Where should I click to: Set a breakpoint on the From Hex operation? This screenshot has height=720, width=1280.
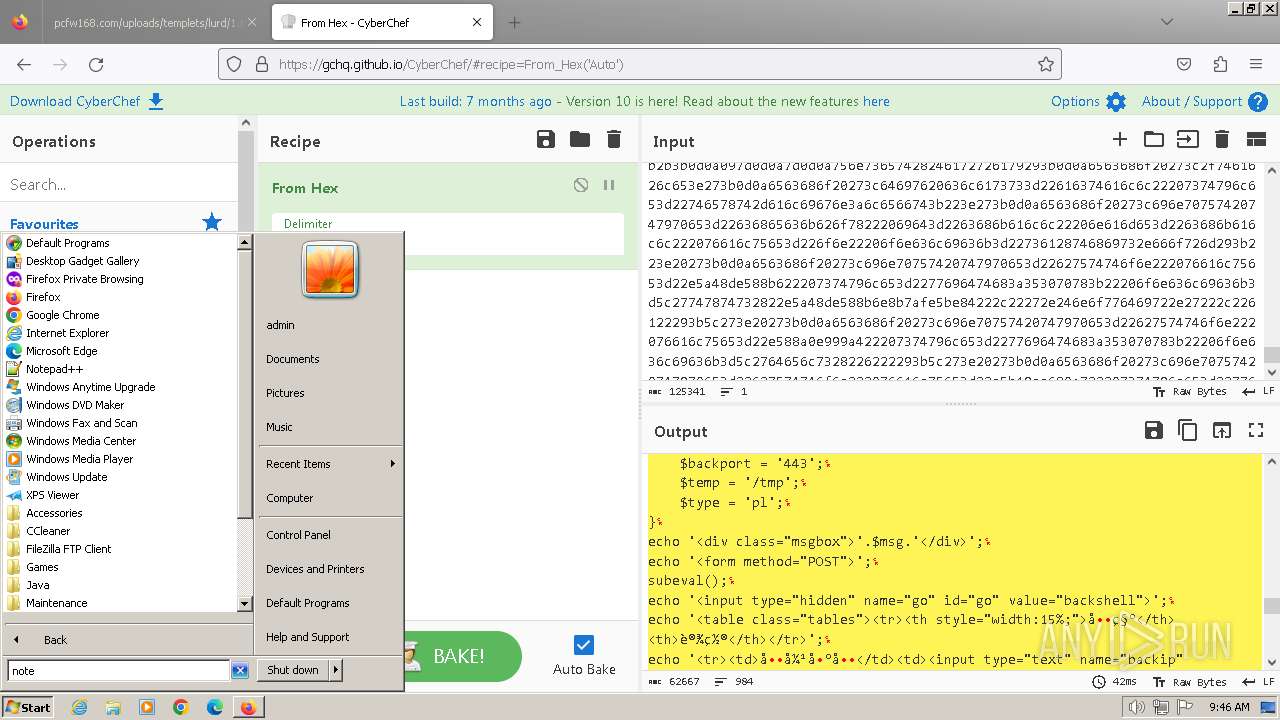[608, 186]
